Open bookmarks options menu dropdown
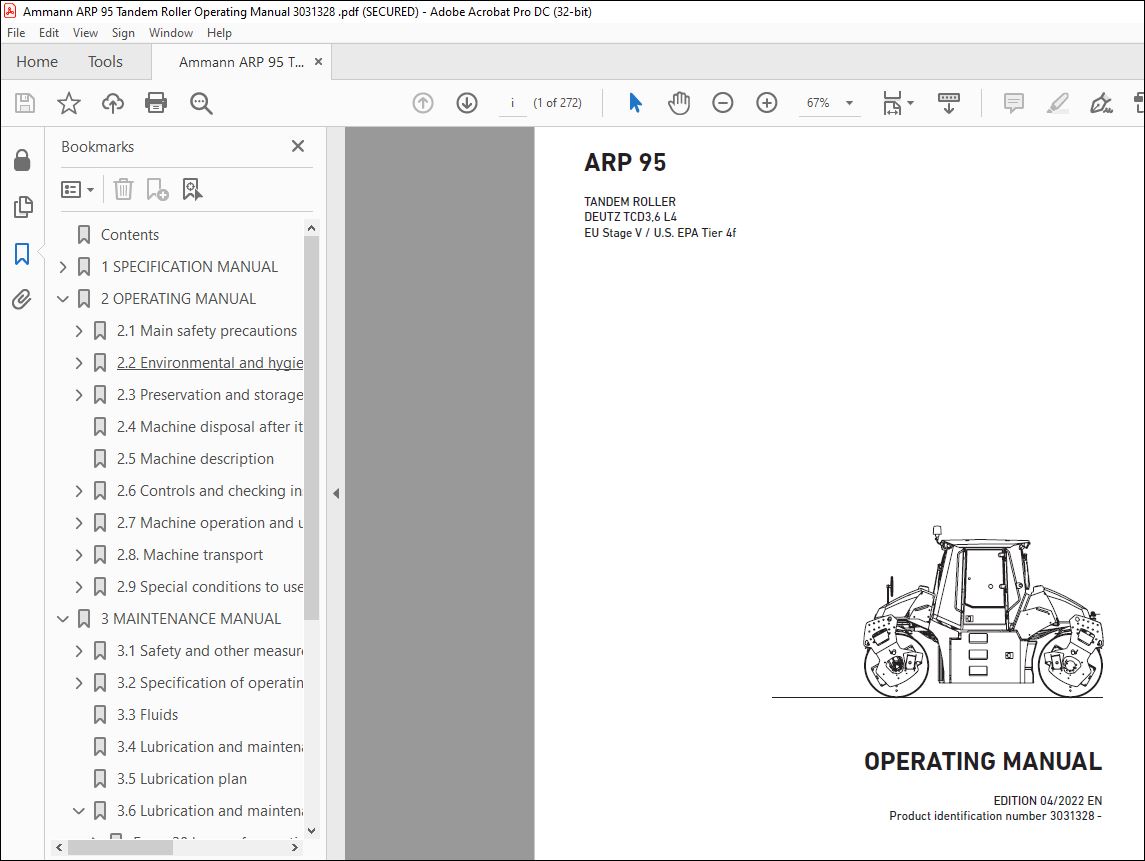1145x861 pixels. click(77, 190)
